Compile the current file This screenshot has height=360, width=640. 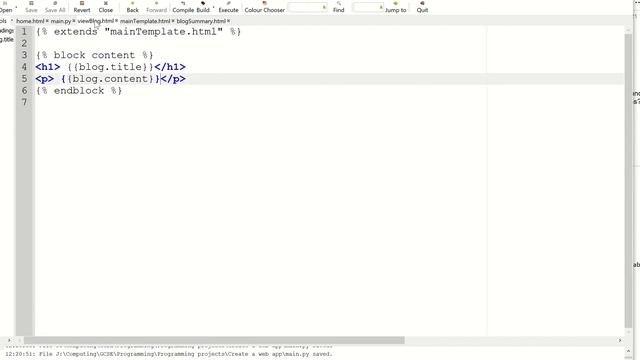183,7
